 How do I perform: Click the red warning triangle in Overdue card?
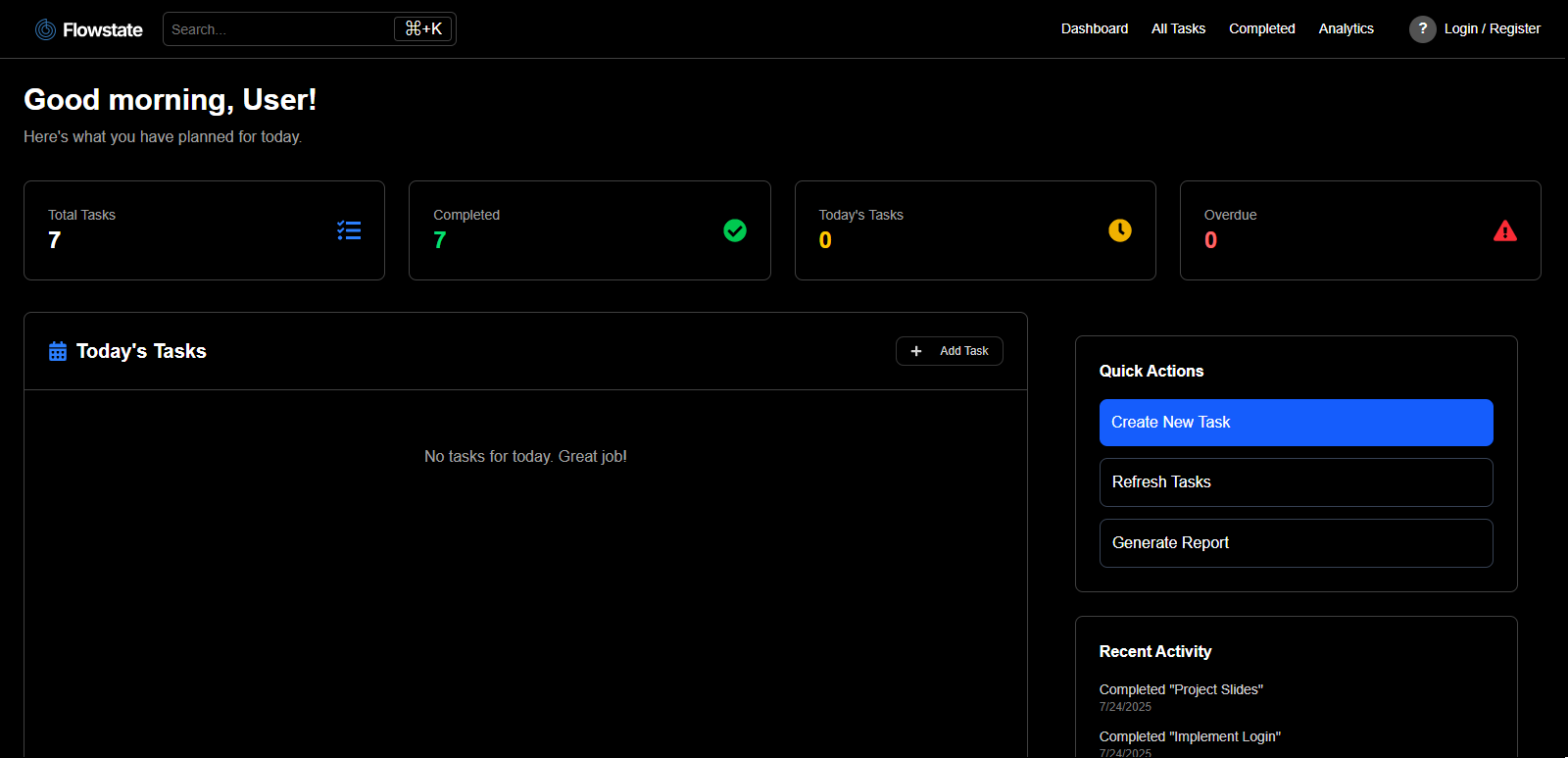1505,230
